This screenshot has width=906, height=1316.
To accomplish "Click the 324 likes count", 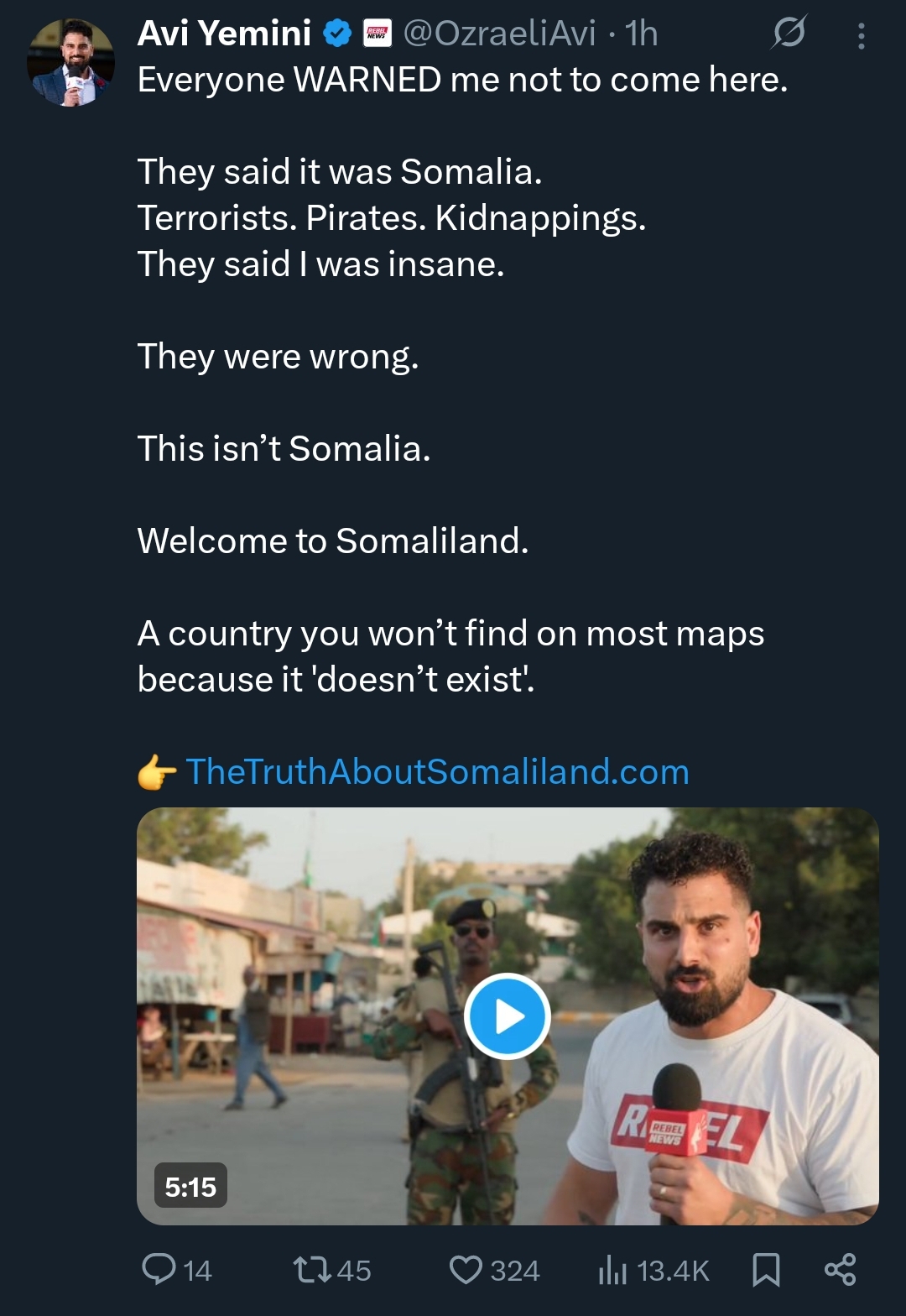I will point(515,1271).
